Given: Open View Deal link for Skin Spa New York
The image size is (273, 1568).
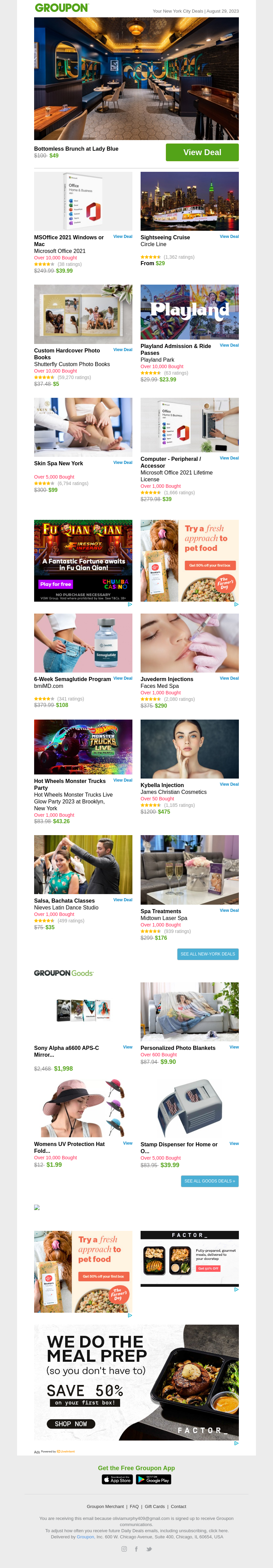Looking at the screenshot, I should click(x=123, y=463).
